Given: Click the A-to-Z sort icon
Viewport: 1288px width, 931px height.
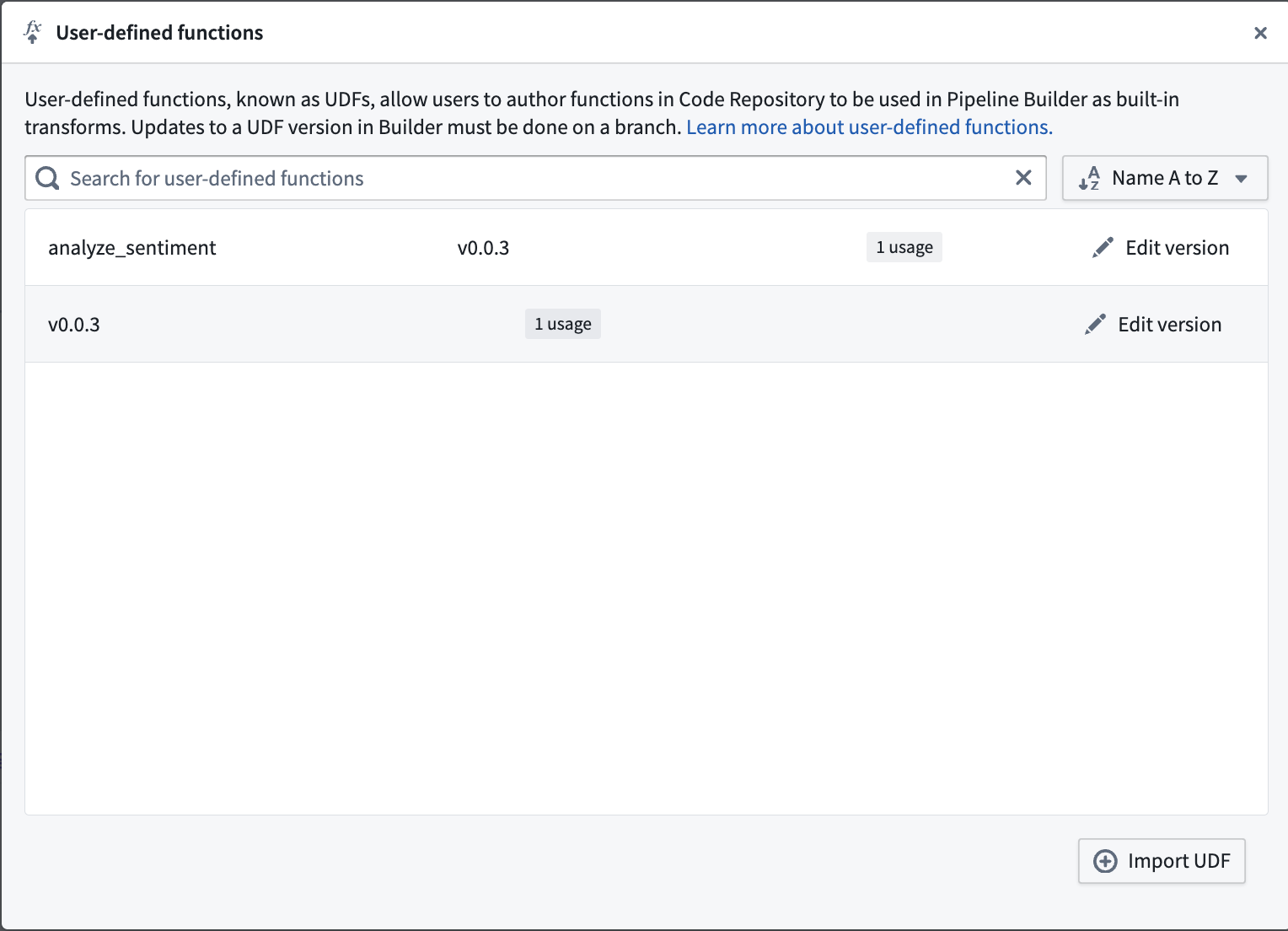Looking at the screenshot, I should tap(1089, 178).
